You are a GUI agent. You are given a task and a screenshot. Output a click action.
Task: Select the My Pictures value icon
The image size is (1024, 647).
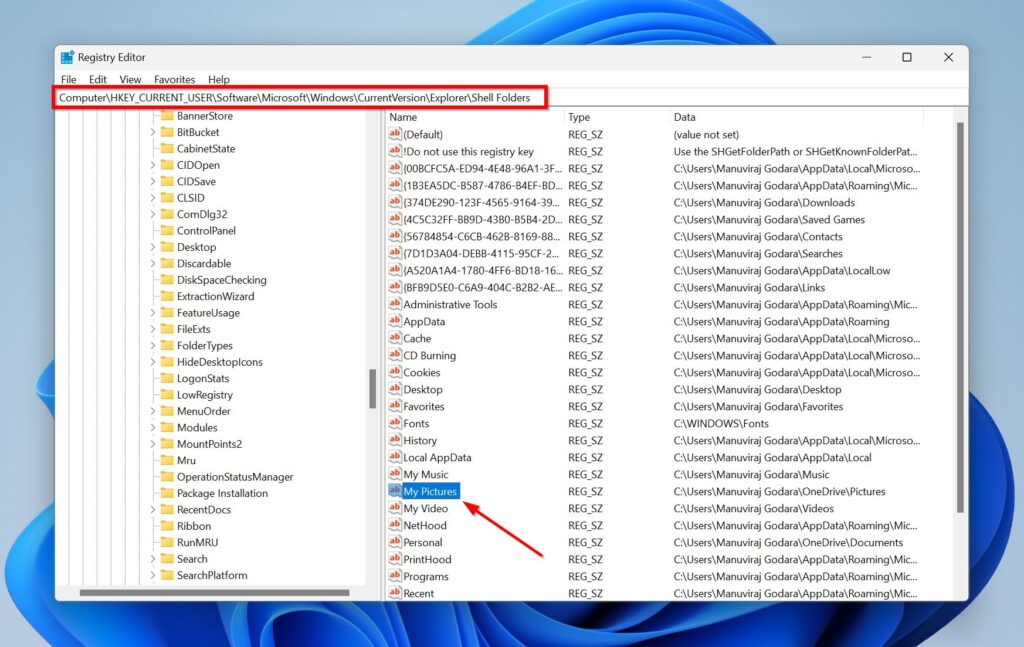tap(397, 491)
